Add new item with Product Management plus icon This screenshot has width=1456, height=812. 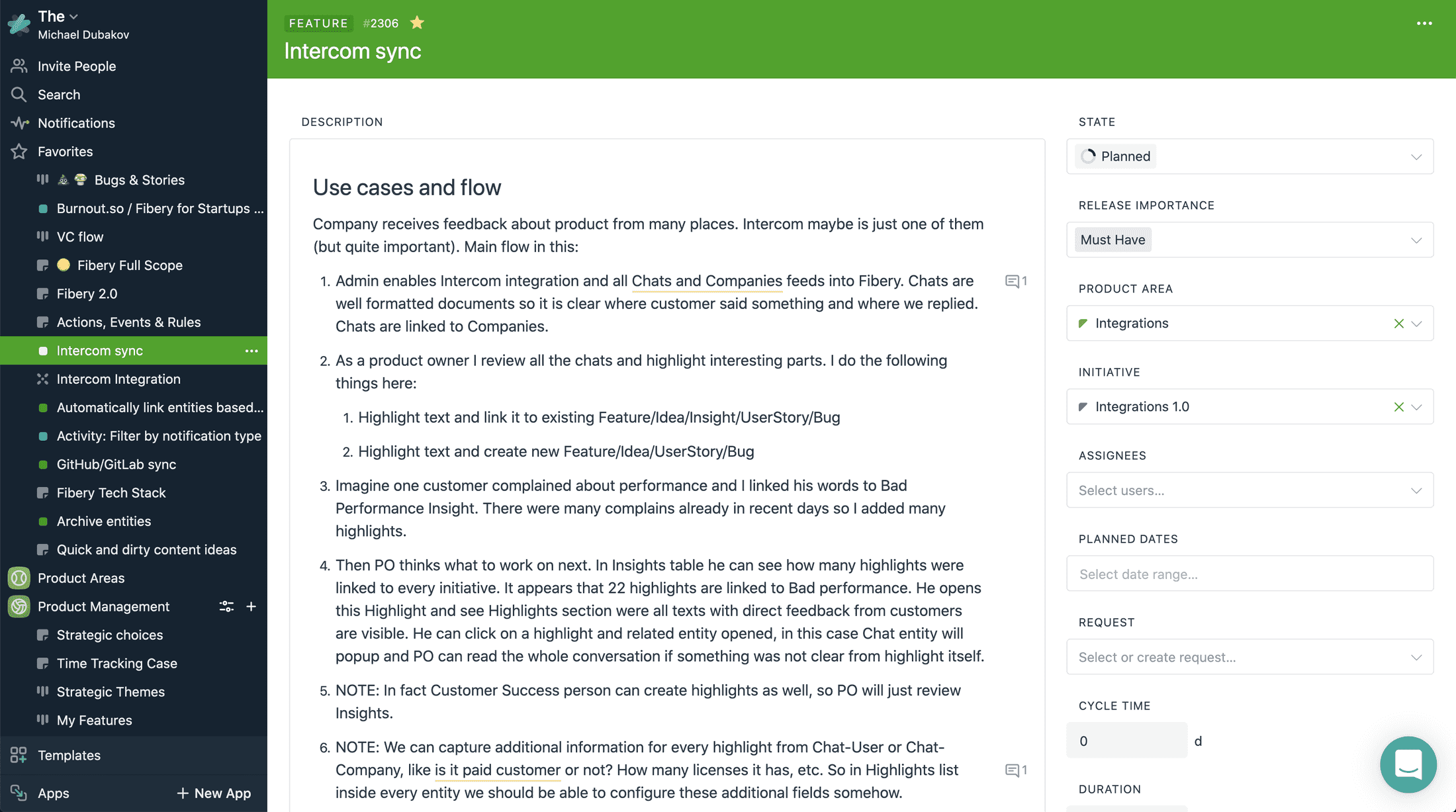[251, 606]
